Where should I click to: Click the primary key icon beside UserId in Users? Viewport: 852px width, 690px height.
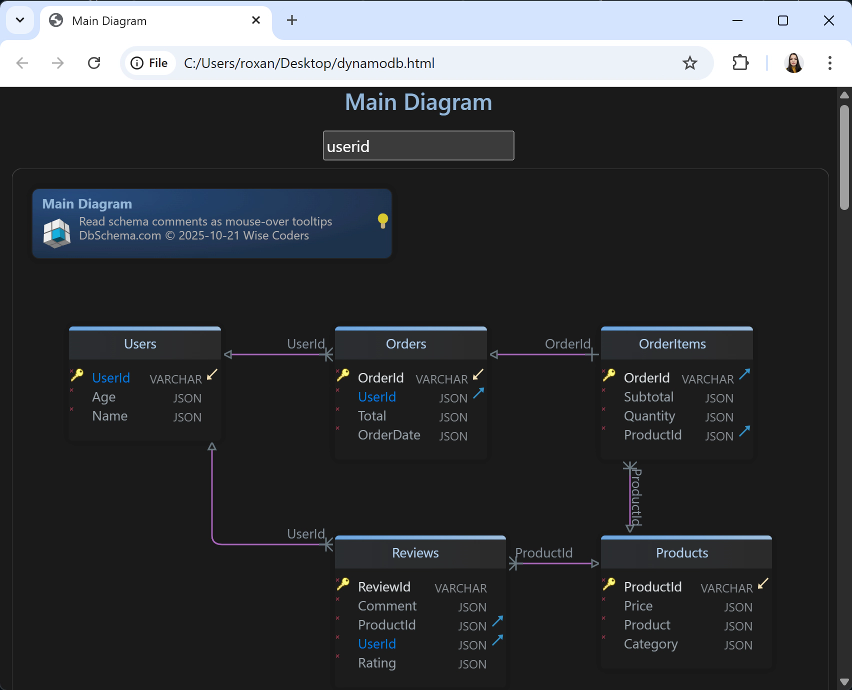point(77,376)
